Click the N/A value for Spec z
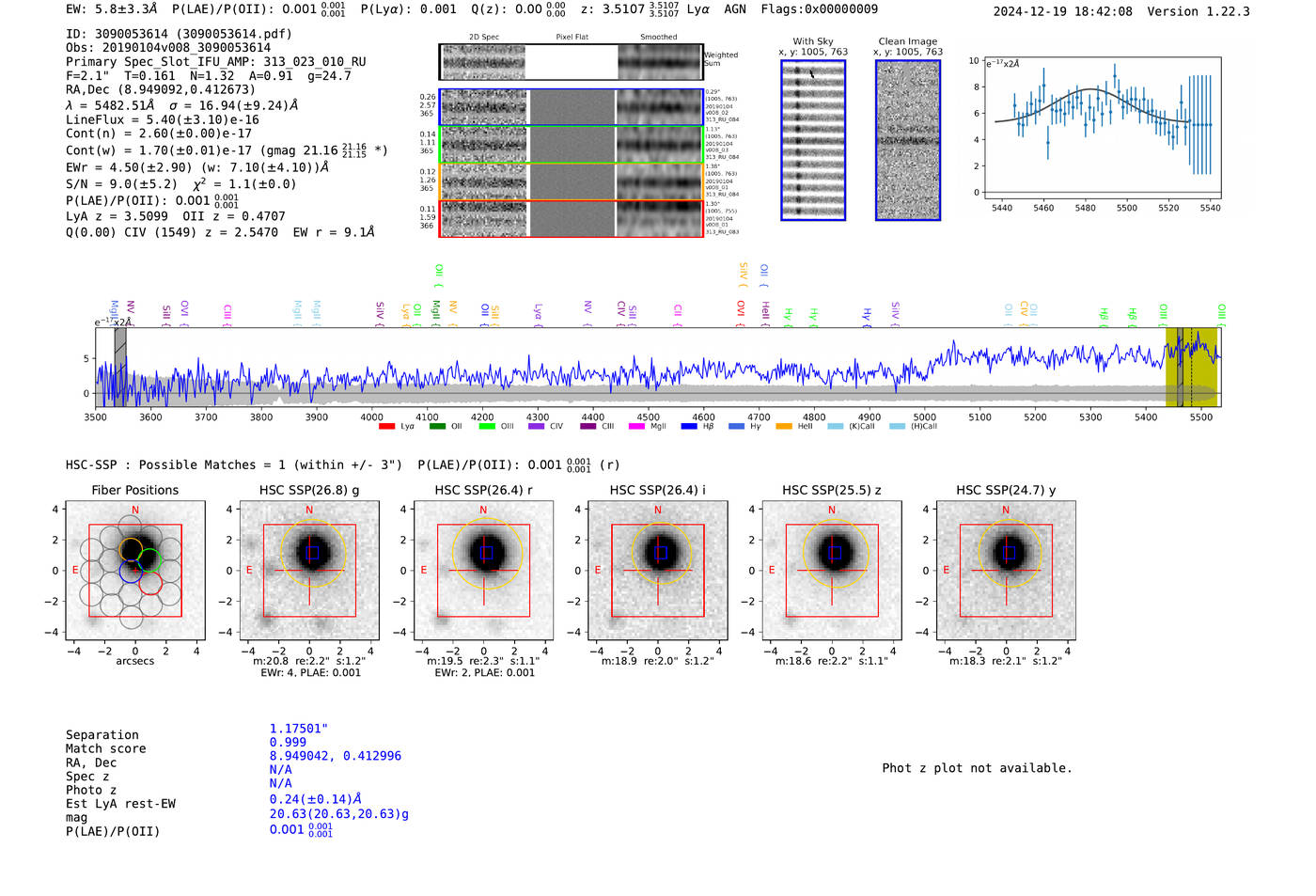Viewport: 1316px width, 896px height. (281, 770)
